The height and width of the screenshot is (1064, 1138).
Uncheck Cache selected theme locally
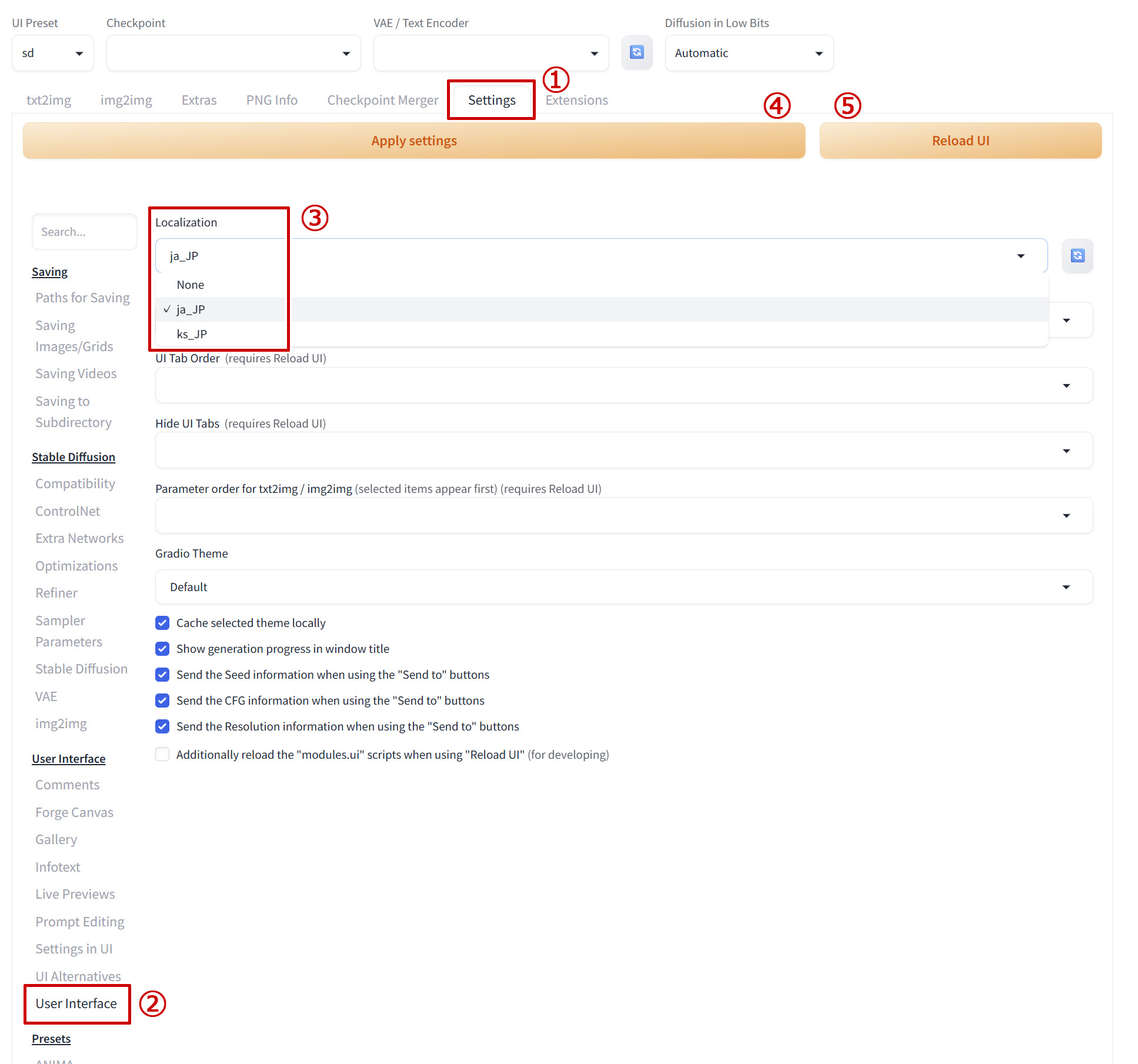tap(162, 623)
